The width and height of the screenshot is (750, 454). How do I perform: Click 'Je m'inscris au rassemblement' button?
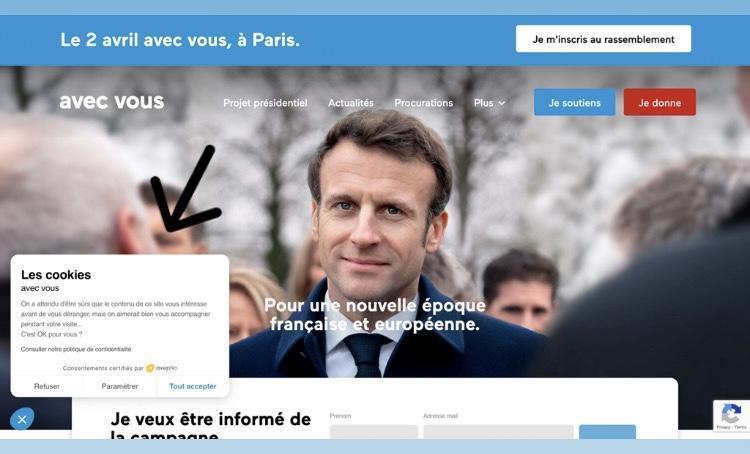603,39
